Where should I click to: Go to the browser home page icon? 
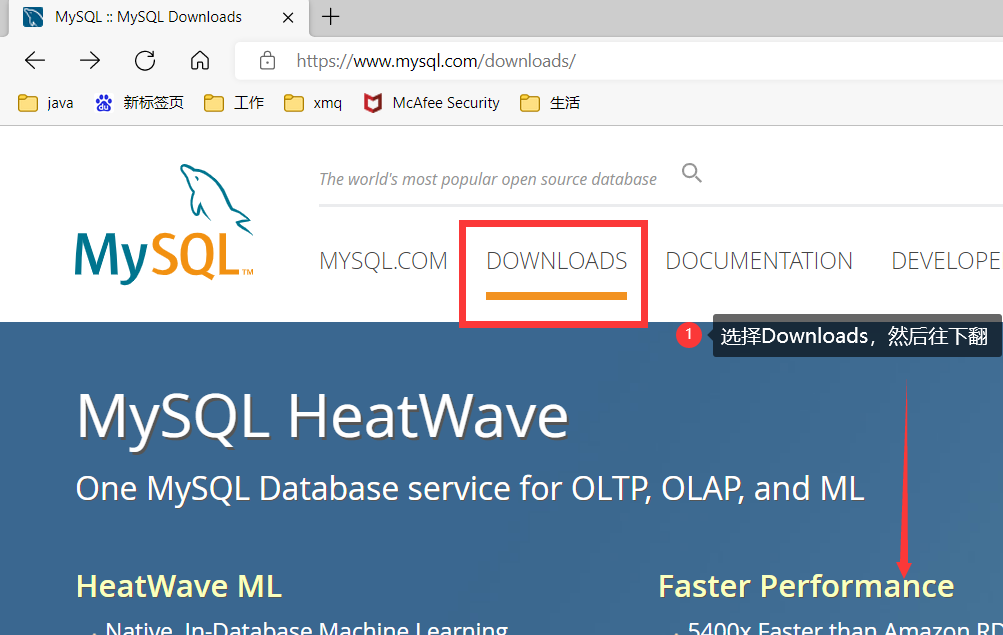click(200, 61)
